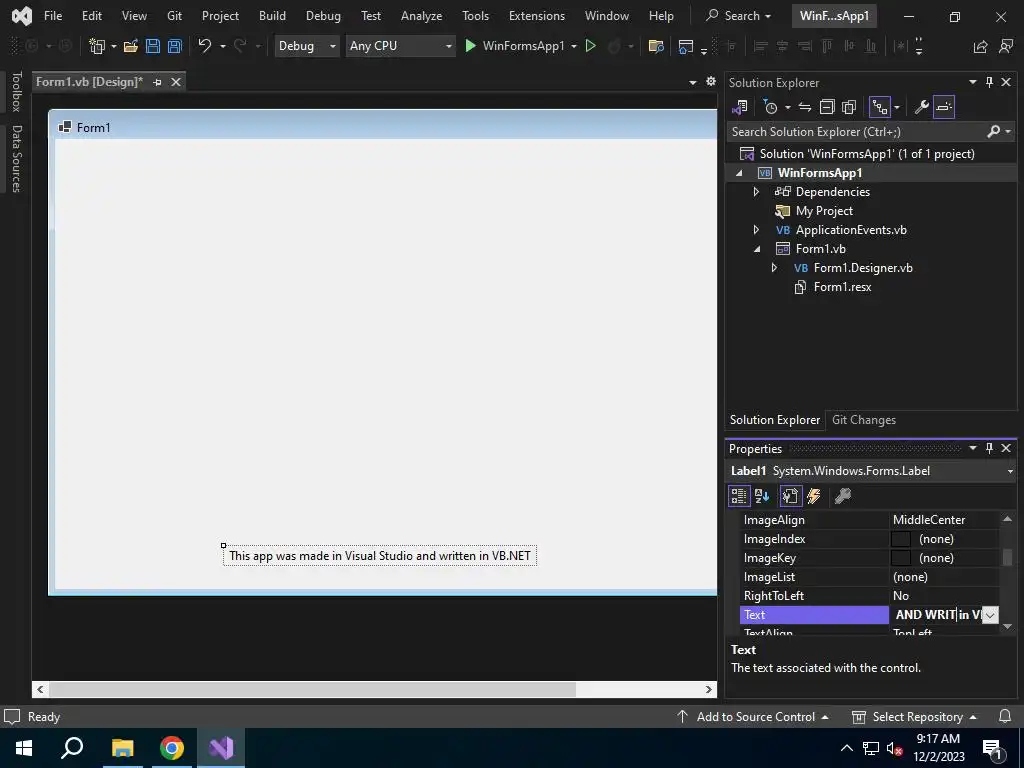
Task: Click Add to Source Control
Action: pos(752,716)
